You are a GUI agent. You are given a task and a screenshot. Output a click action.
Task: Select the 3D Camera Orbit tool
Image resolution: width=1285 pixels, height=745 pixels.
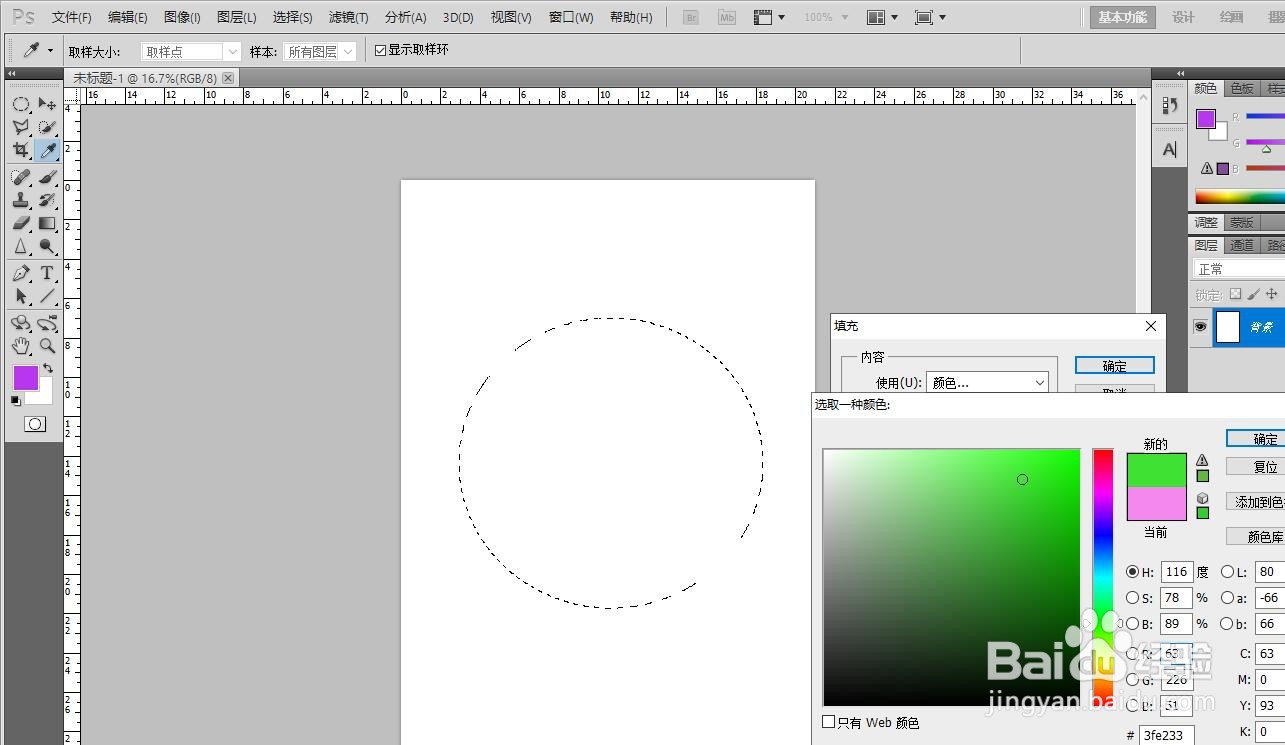tap(47, 323)
